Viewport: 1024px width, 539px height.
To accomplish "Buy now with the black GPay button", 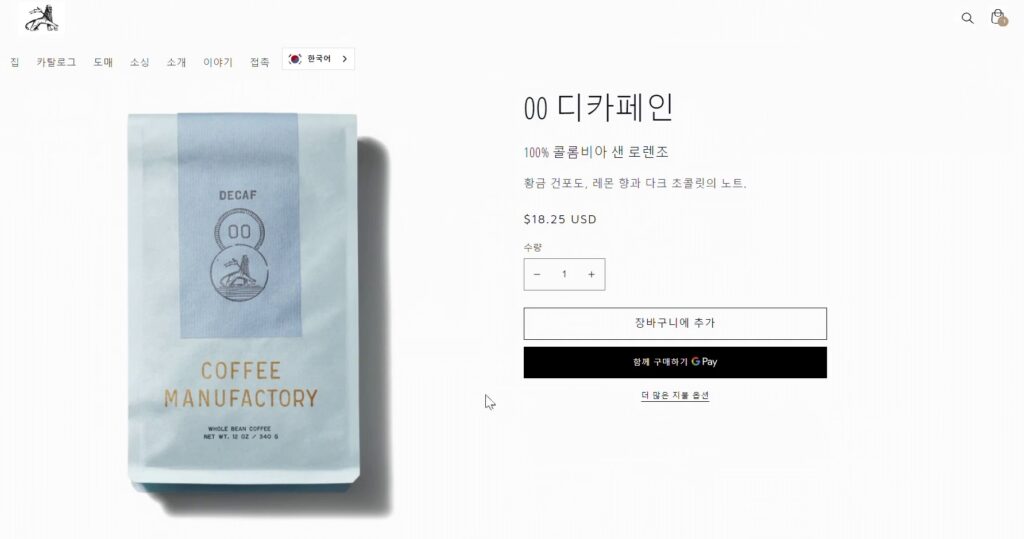I will [x=675, y=362].
